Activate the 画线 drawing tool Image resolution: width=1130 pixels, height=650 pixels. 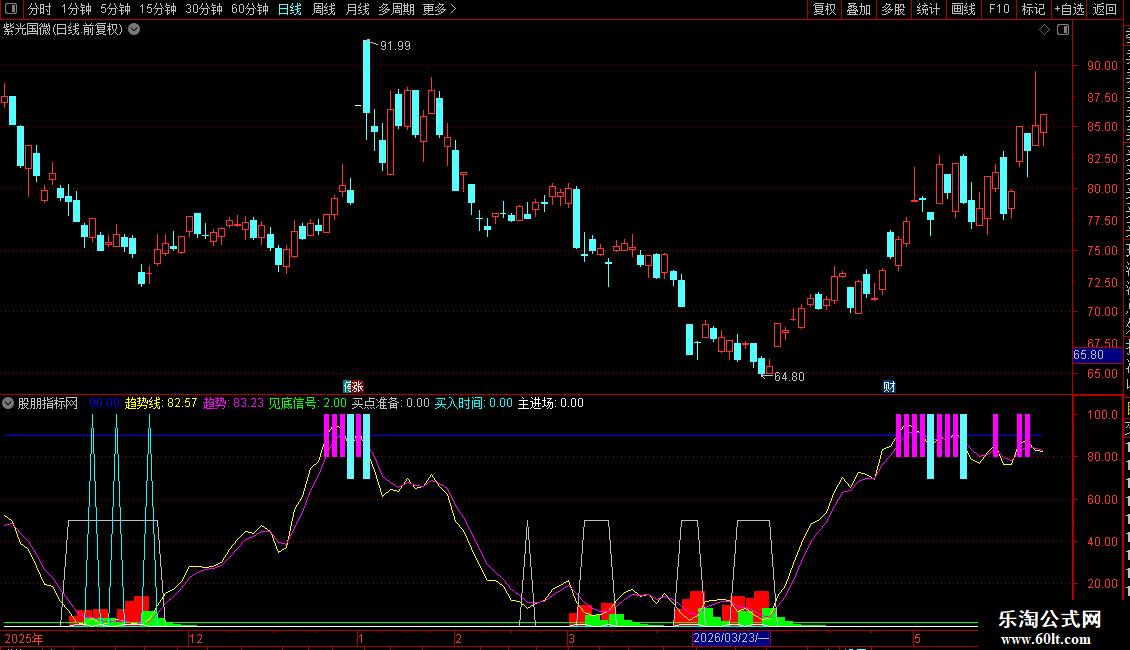[963, 9]
